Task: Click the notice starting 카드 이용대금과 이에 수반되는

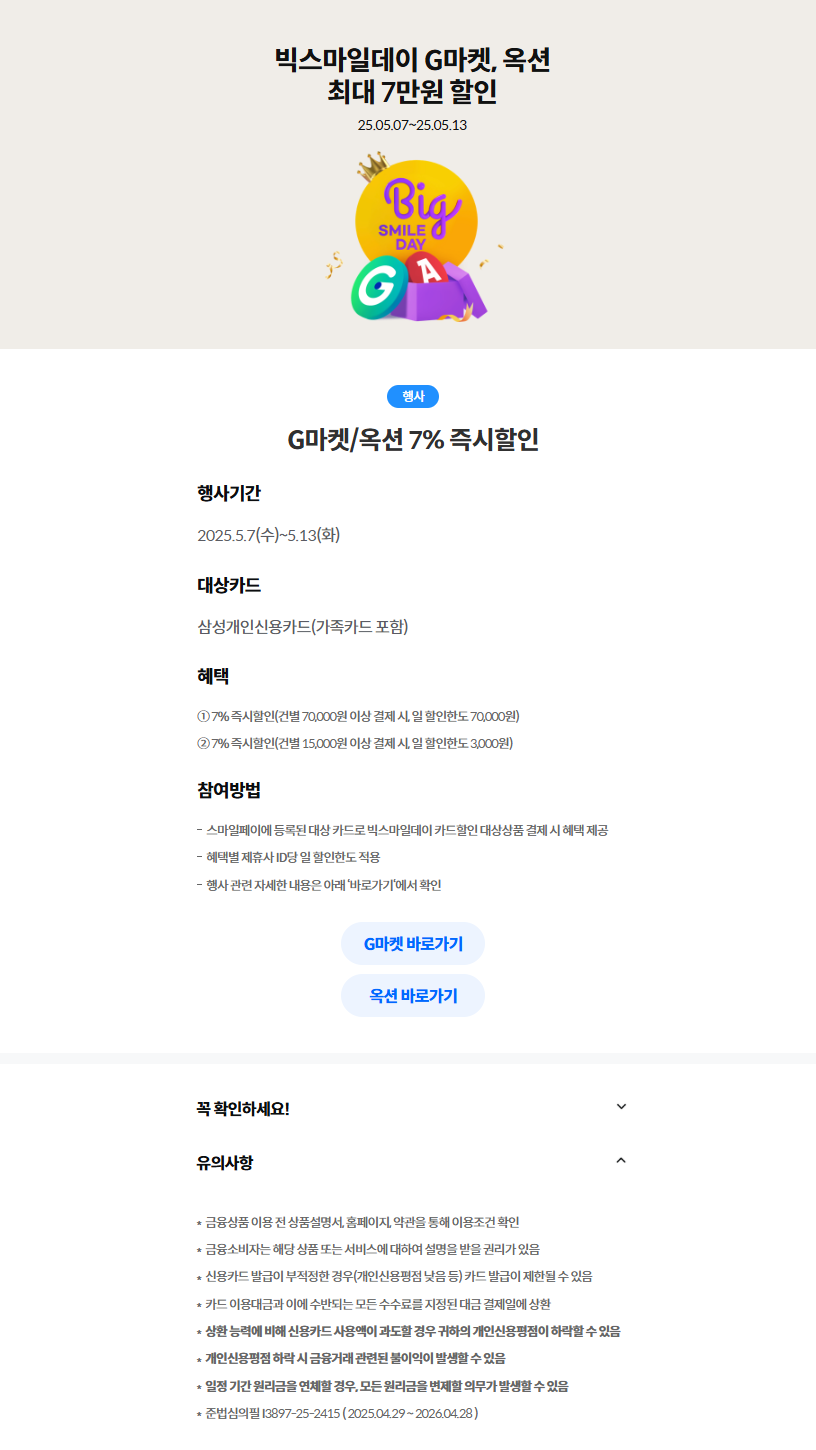Action: tap(375, 1304)
